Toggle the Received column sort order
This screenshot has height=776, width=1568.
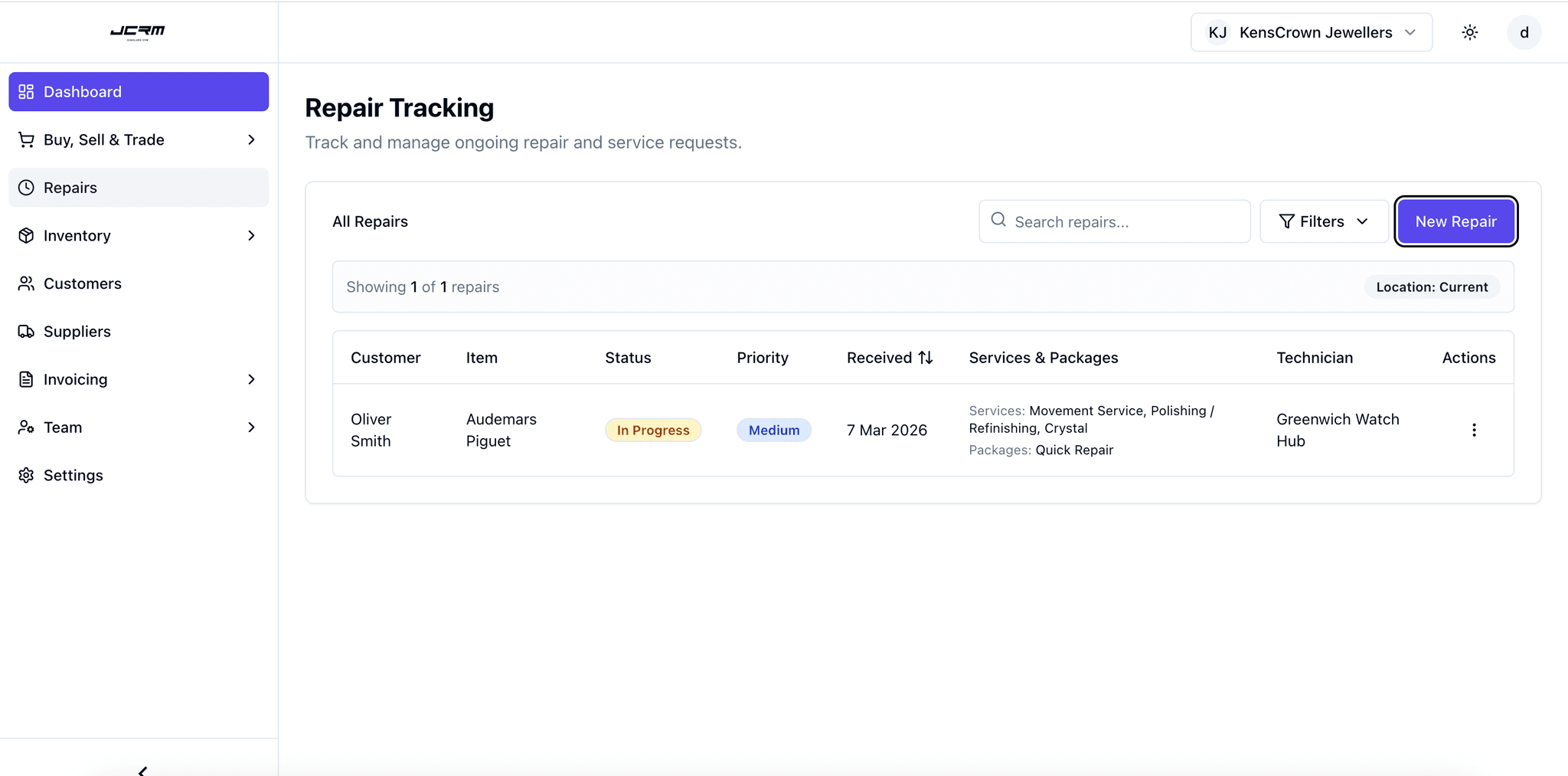(926, 357)
